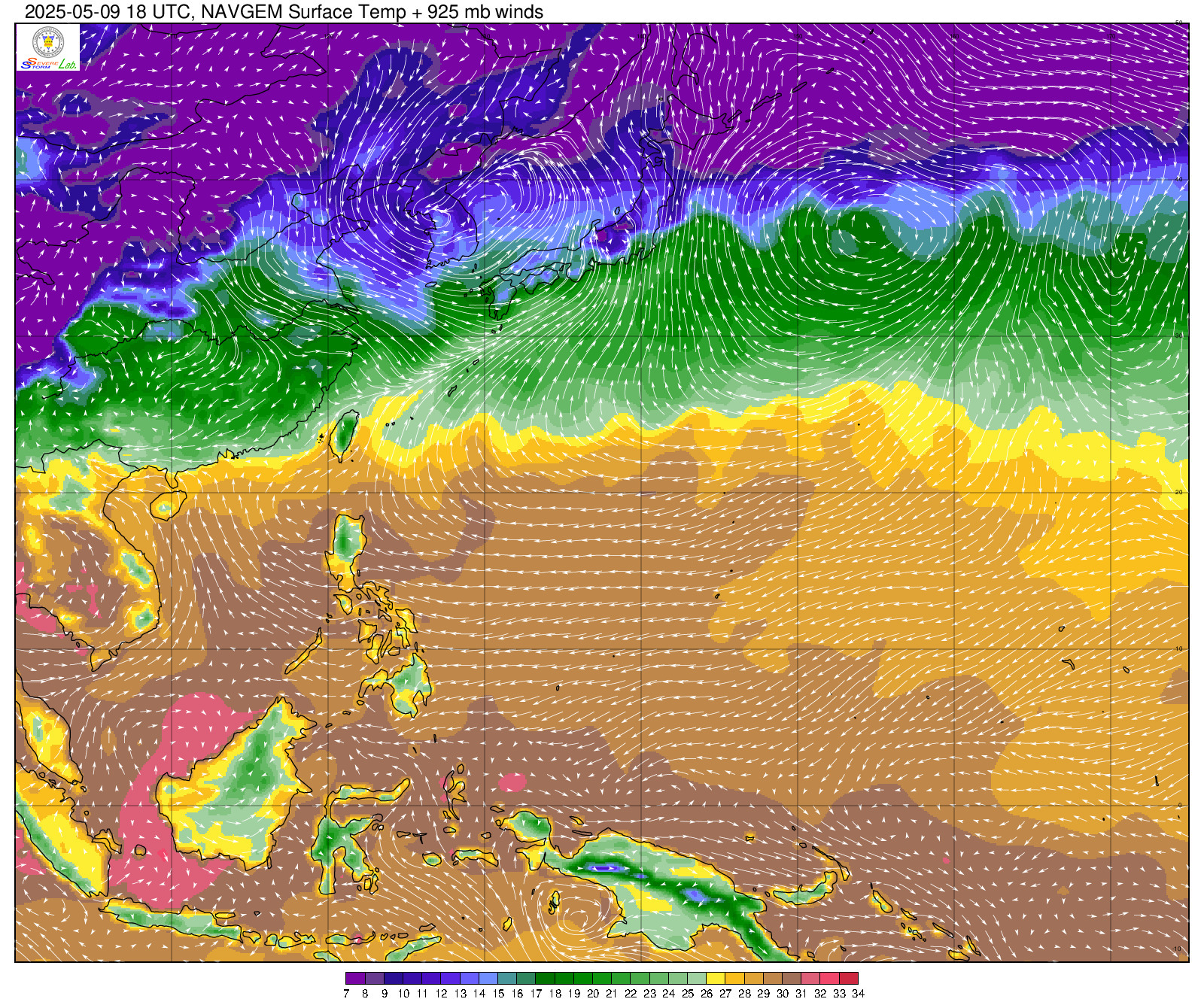Select the orange swatch between colorbar labels 27 and 28
Screen dimensions: 1204x1008
pos(735,978)
